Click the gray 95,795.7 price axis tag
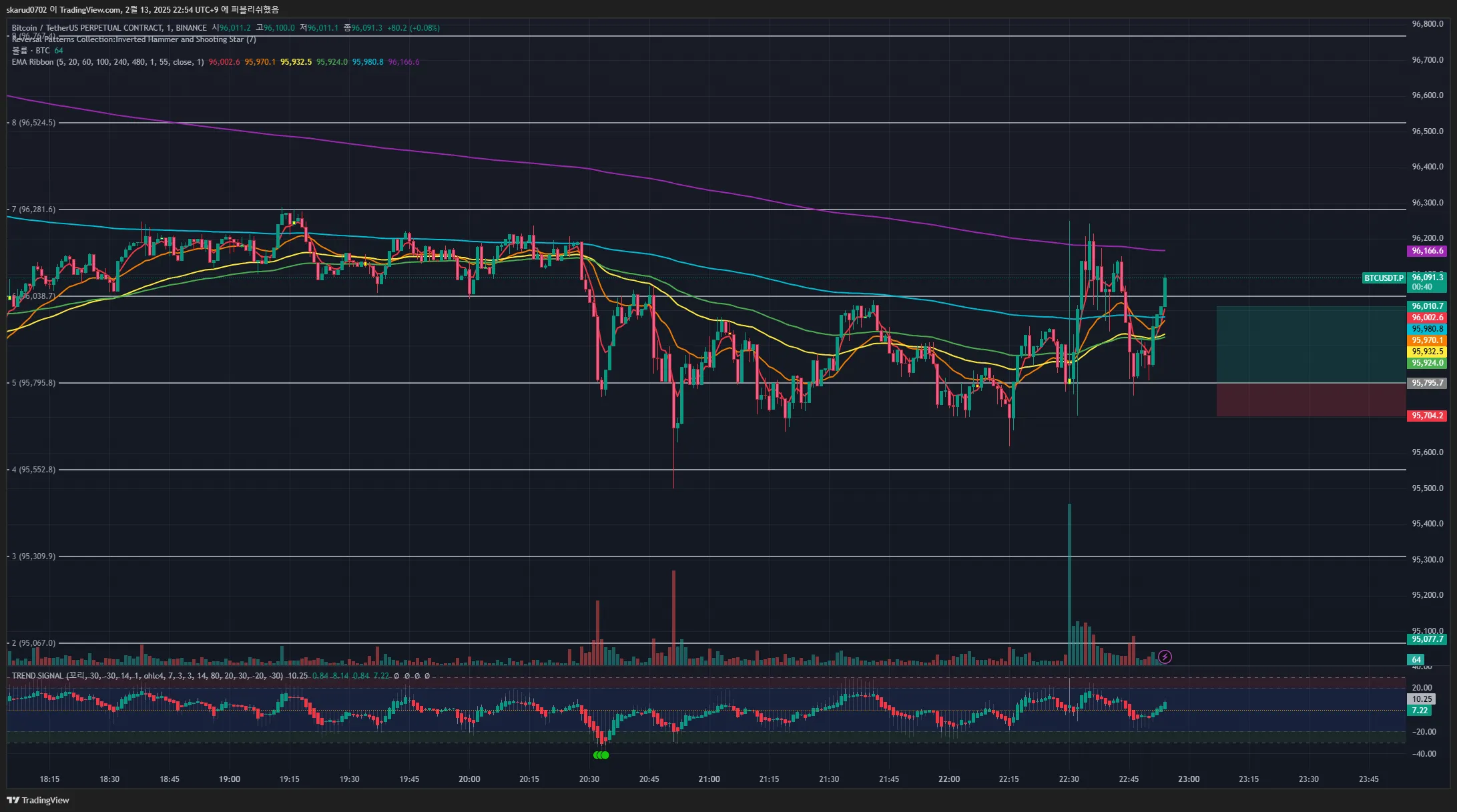This screenshot has width=1457, height=812. [x=1427, y=383]
